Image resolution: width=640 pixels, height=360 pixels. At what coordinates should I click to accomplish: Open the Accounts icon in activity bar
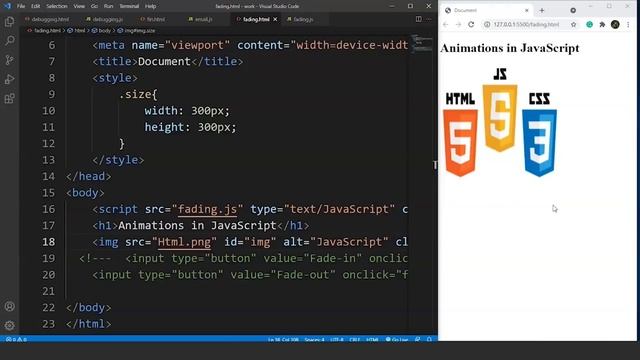coord(9,306)
